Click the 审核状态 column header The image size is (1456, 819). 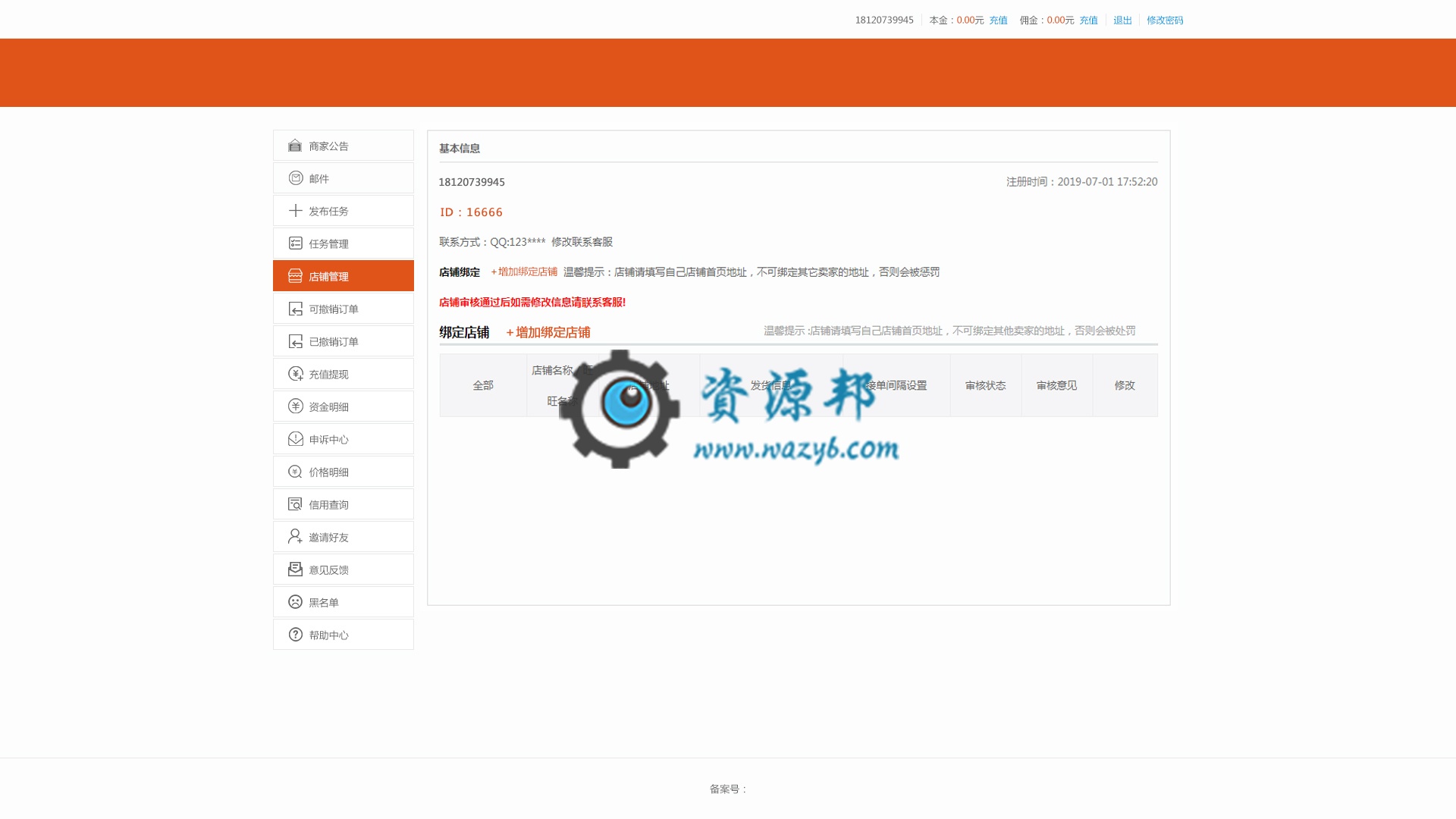pos(985,385)
